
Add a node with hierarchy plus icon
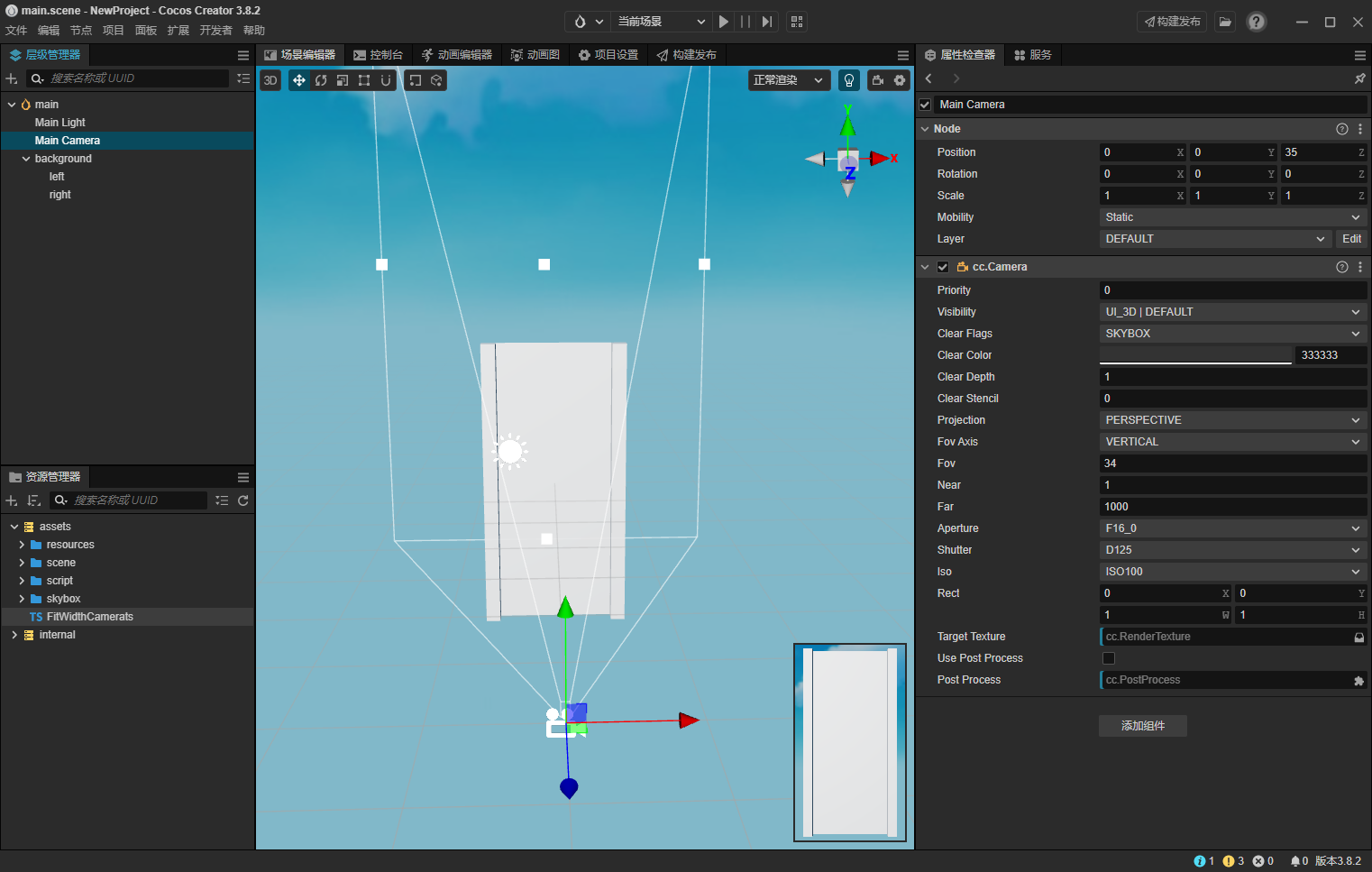[x=12, y=79]
